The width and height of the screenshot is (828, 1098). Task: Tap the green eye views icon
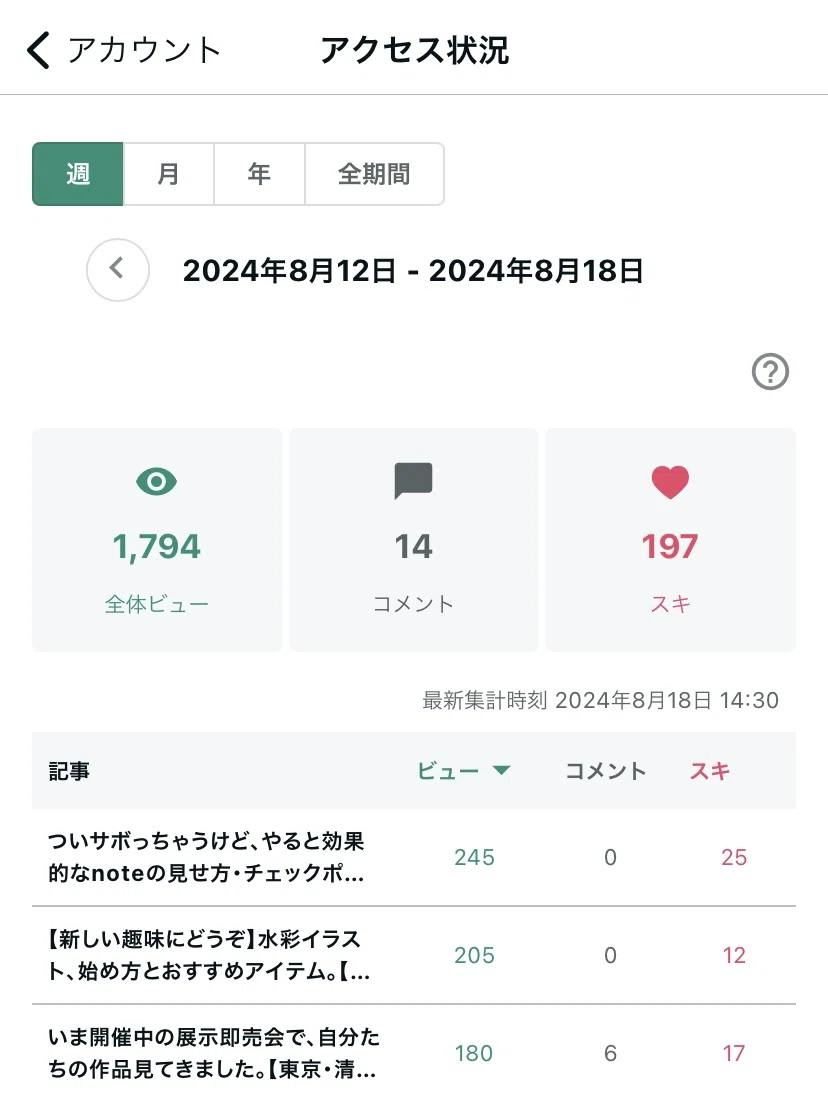click(x=156, y=482)
